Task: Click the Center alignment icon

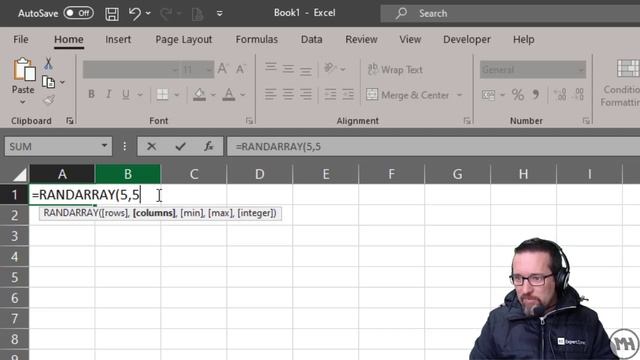Action: [x=288, y=95]
